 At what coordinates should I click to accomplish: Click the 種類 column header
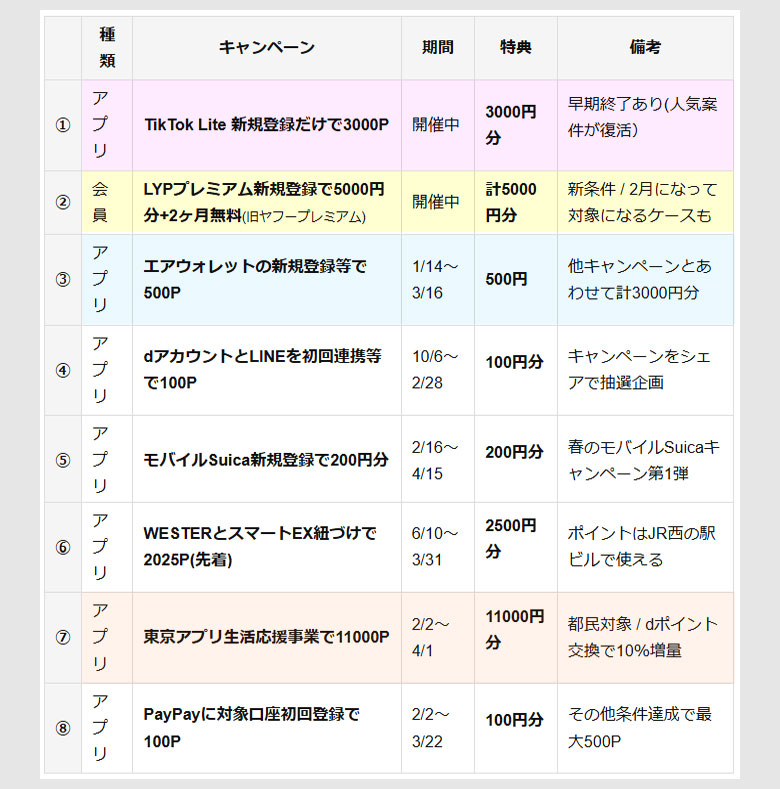point(107,48)
